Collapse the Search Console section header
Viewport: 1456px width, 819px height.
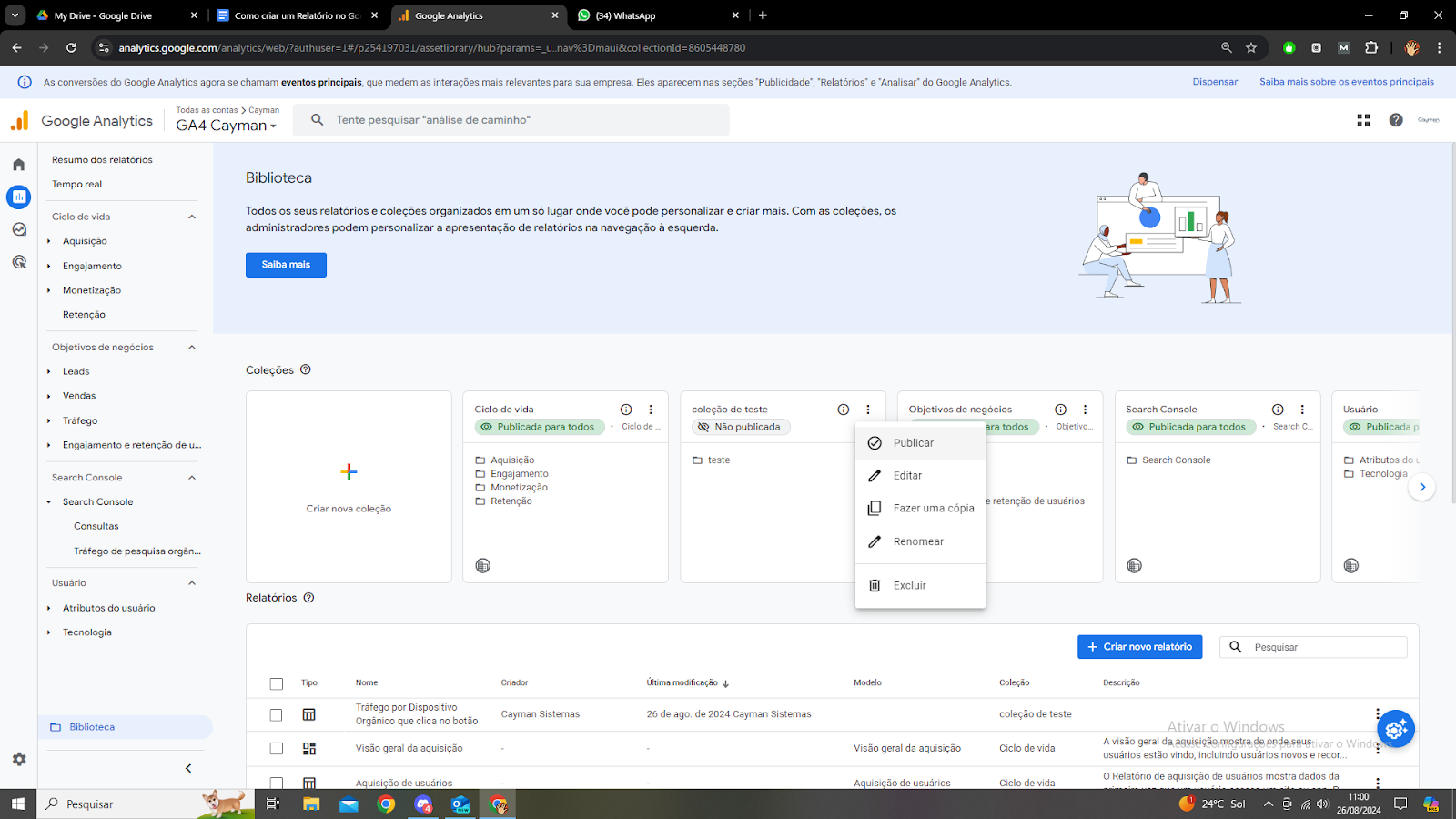[192, 478]
